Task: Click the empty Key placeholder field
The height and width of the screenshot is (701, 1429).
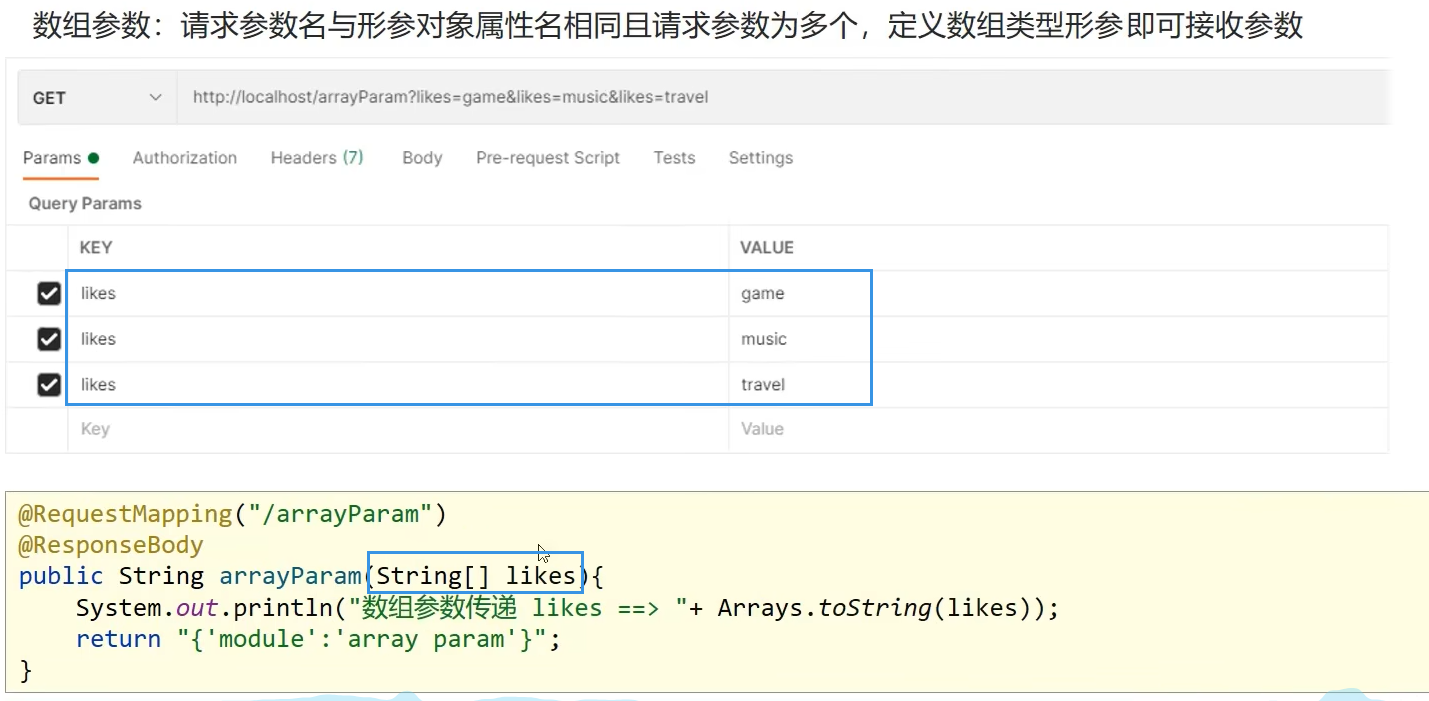Action: click(x=95, y=429)
